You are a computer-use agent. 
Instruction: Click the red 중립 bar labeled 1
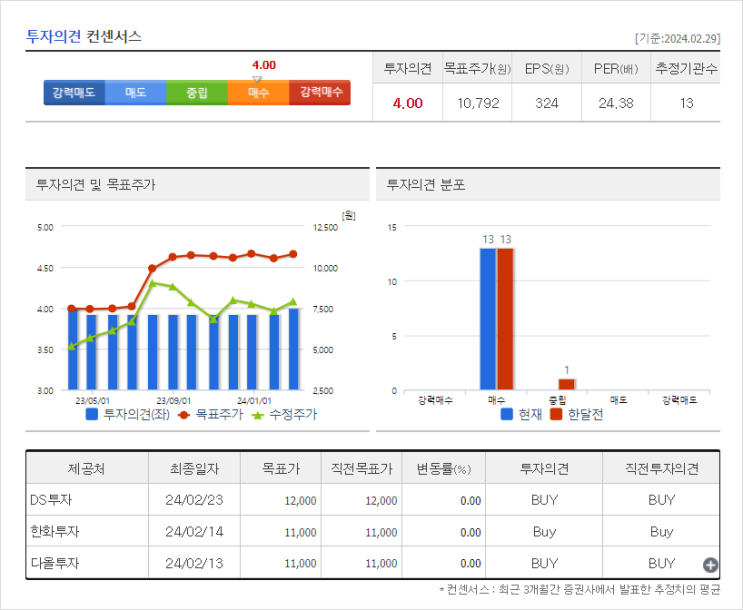click(x=566, y=384)
